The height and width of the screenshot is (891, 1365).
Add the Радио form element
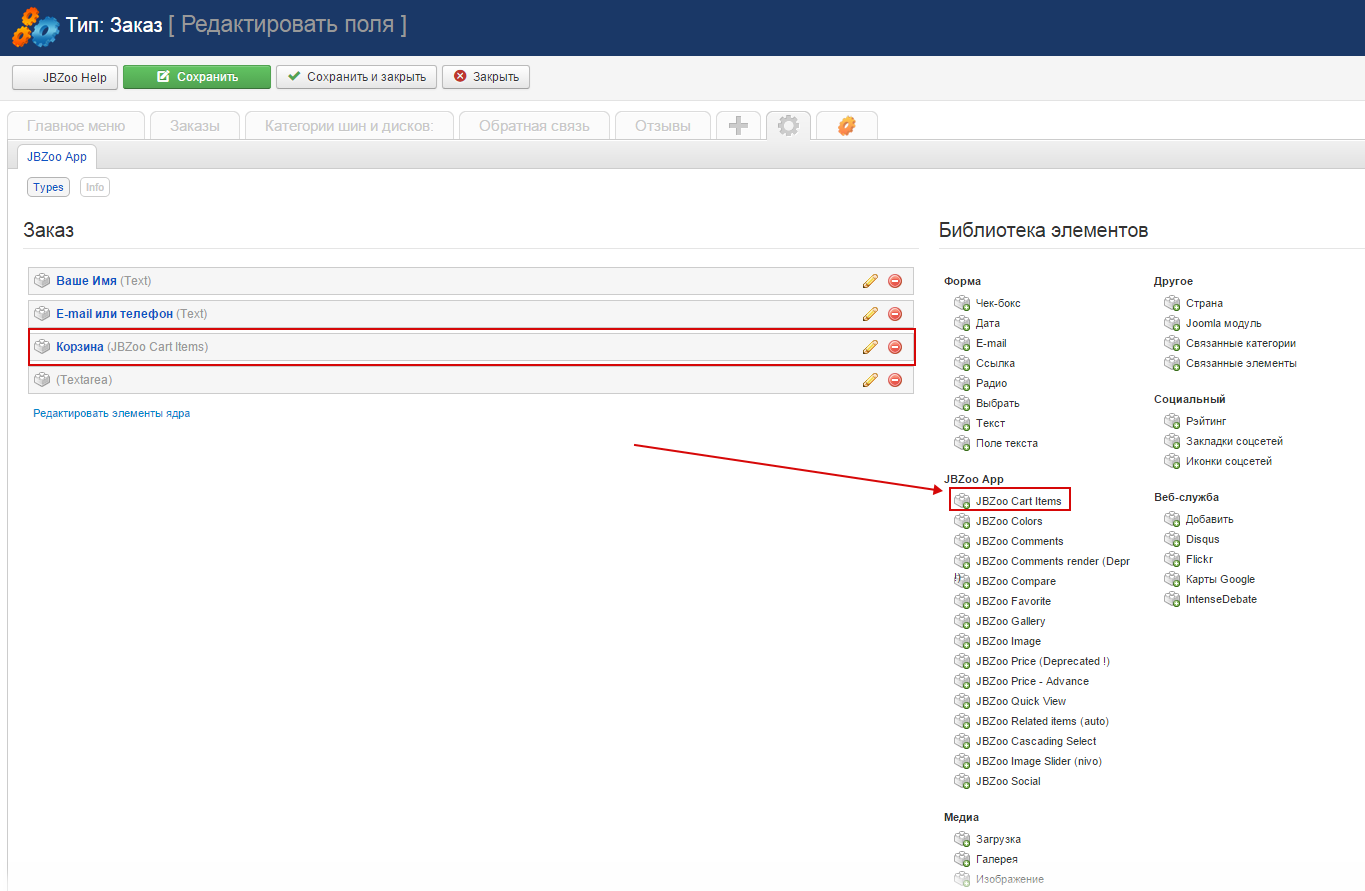991,383
